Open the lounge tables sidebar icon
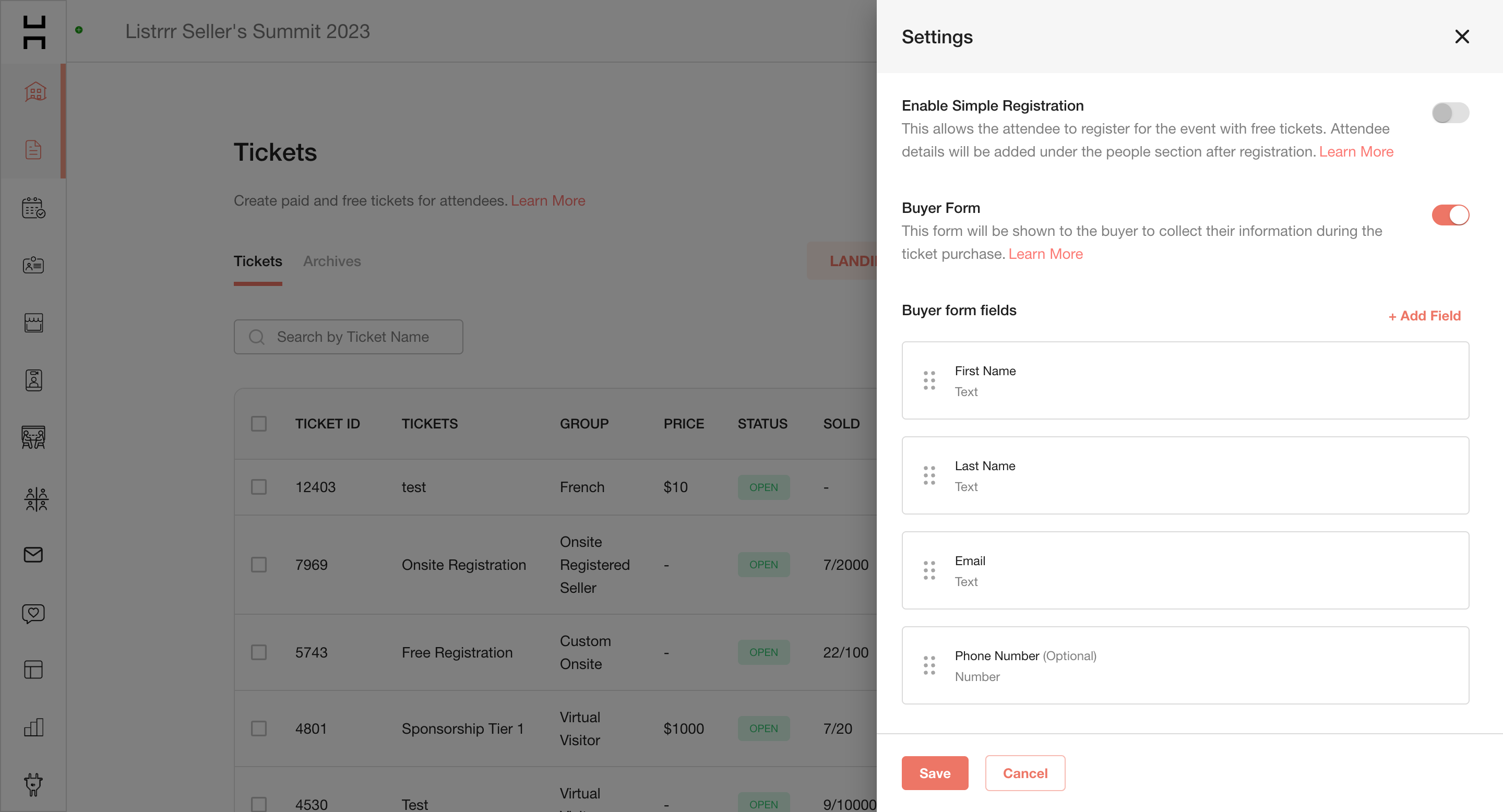 pos(33,437)
